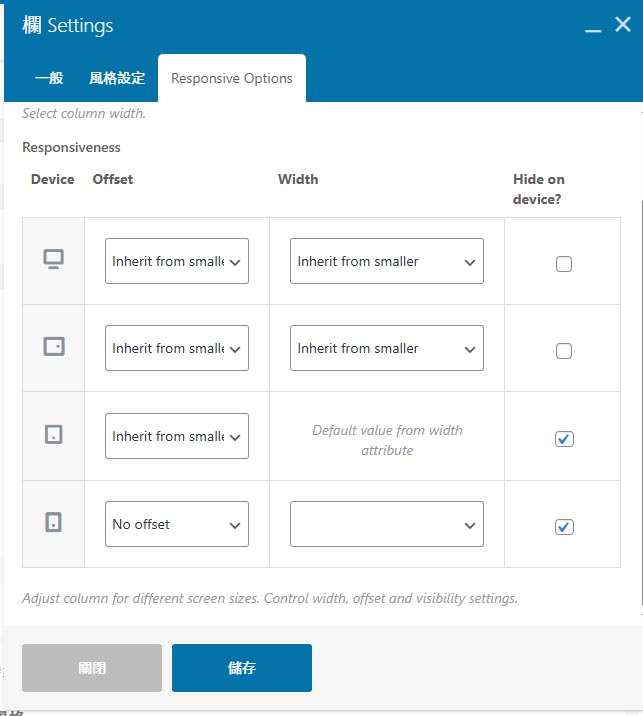This screenshot has width=643, height=716.
Task: Open the desktop Width dropdown
Action: tap(386, 261)
